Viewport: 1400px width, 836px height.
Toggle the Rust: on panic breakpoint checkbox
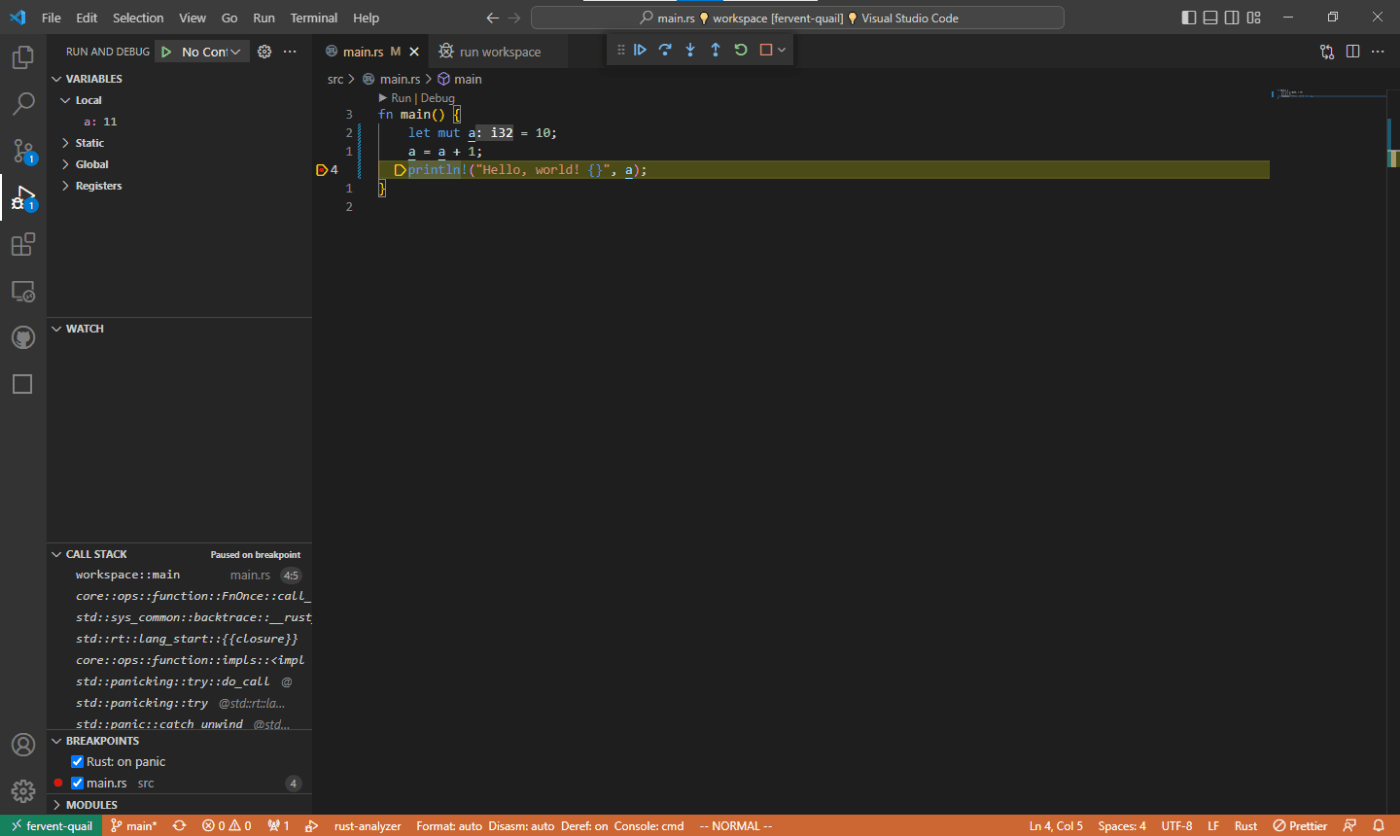click(x=77, y=762)
